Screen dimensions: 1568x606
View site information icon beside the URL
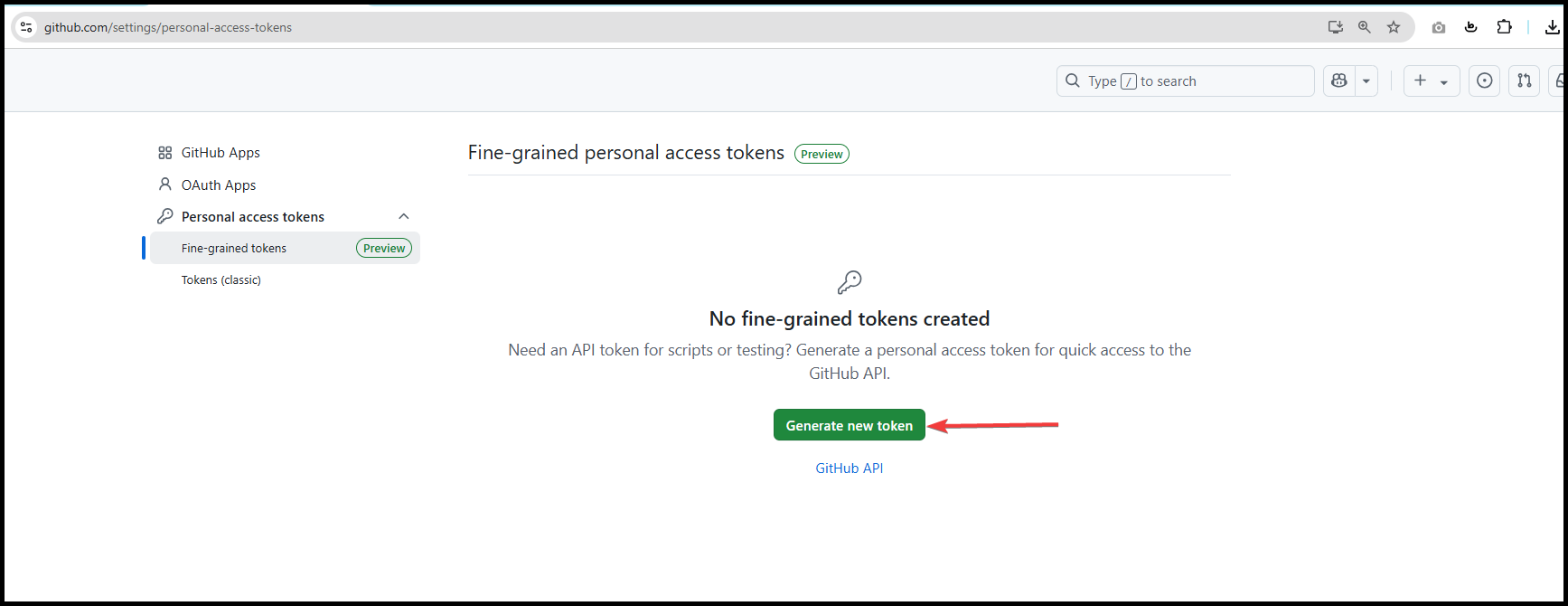tap(26, 27)
